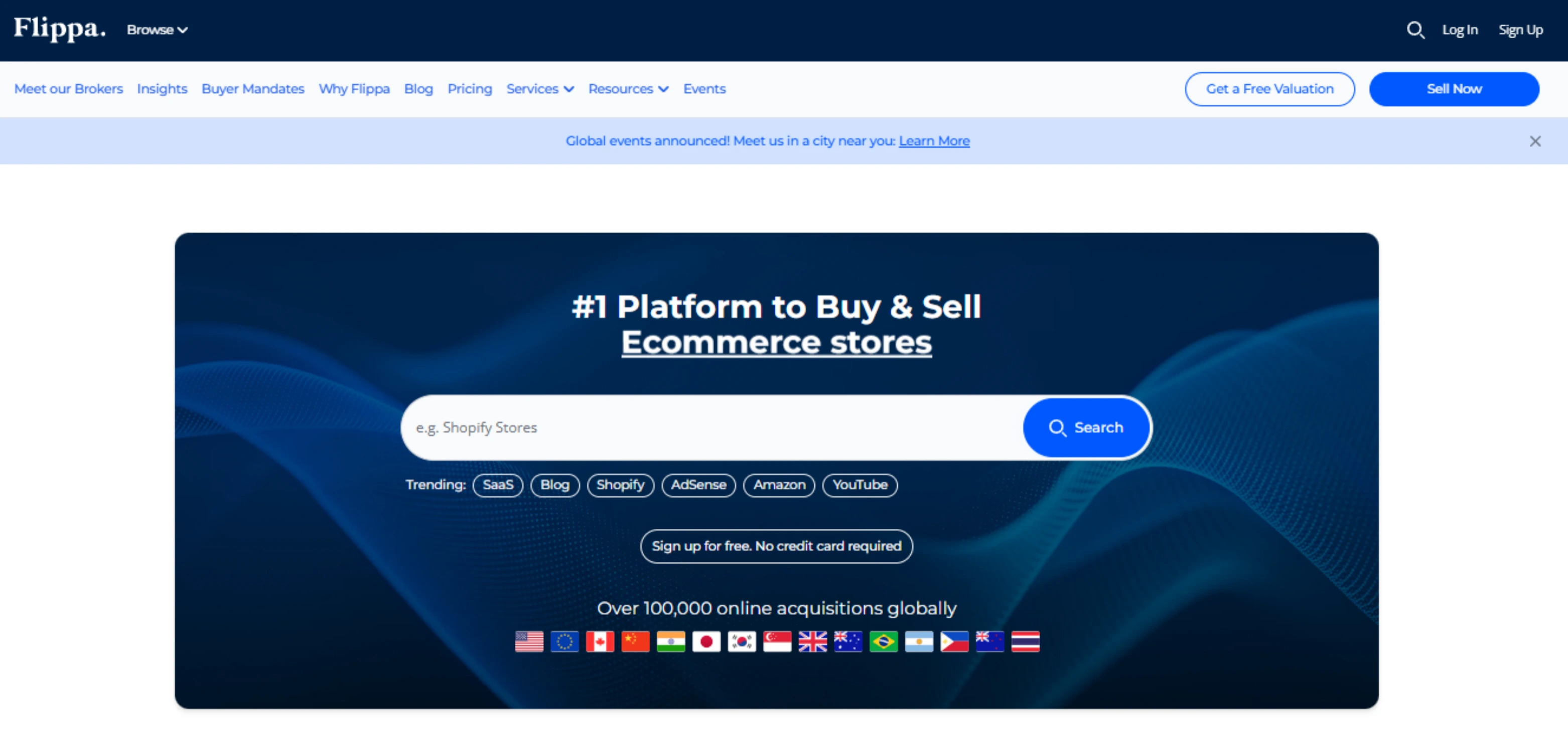Image resolution: width=1568 pixels, height=729 pixels.
Task: Click the Argentina flag
Action: [x=919, y=641]
